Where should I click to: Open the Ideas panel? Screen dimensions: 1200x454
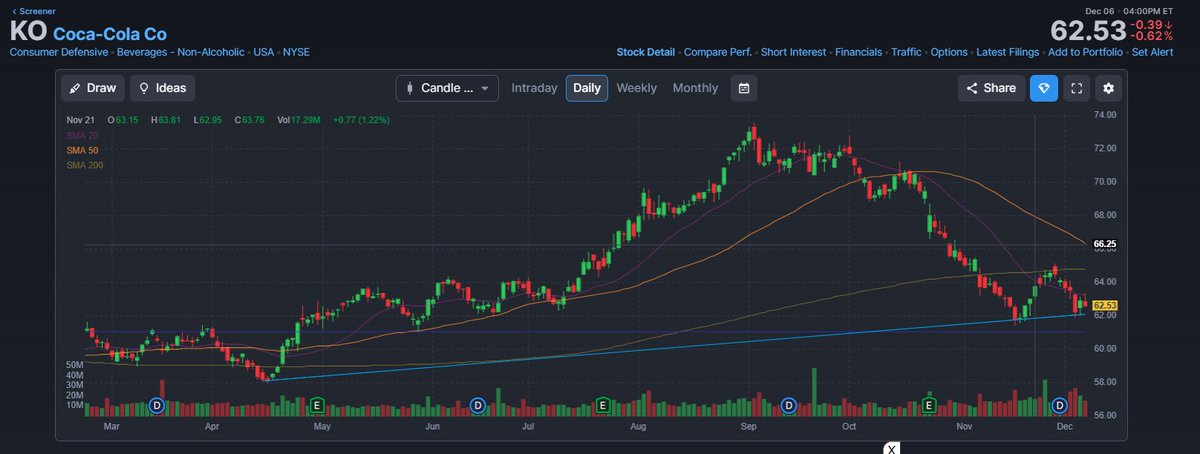tap(163, 88)
